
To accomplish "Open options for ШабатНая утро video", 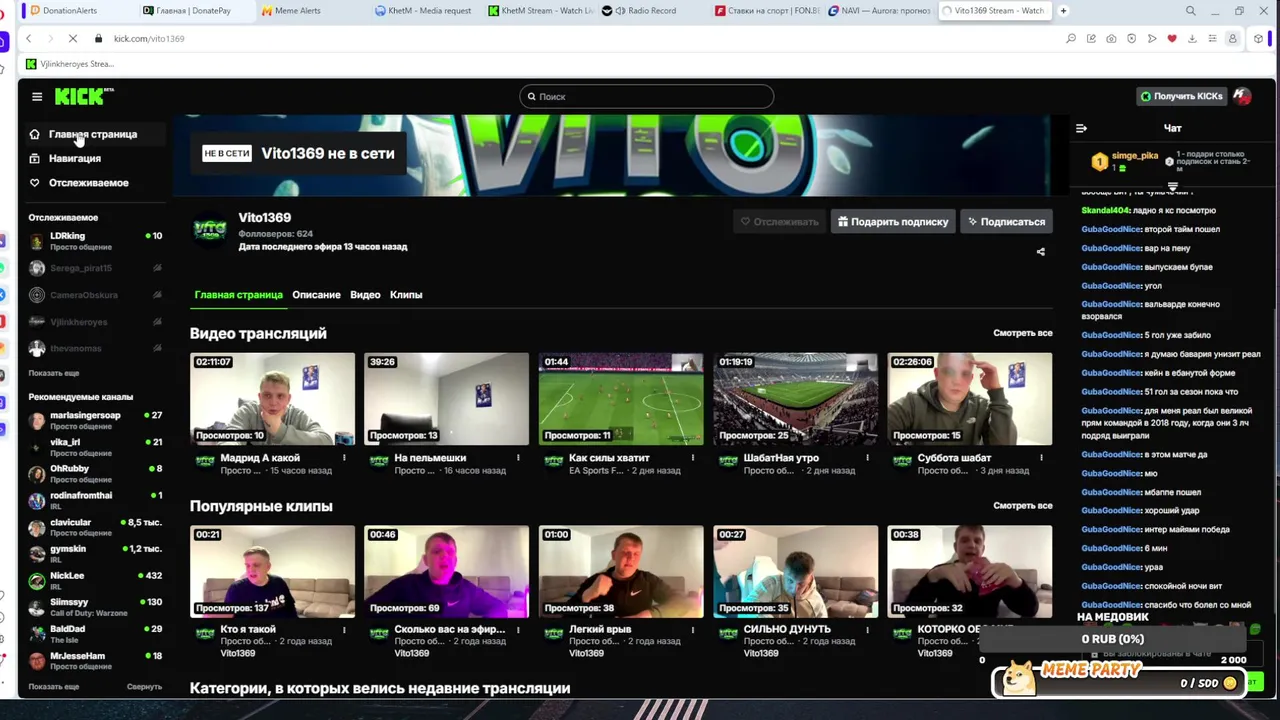I will click(x=867, y=458).
